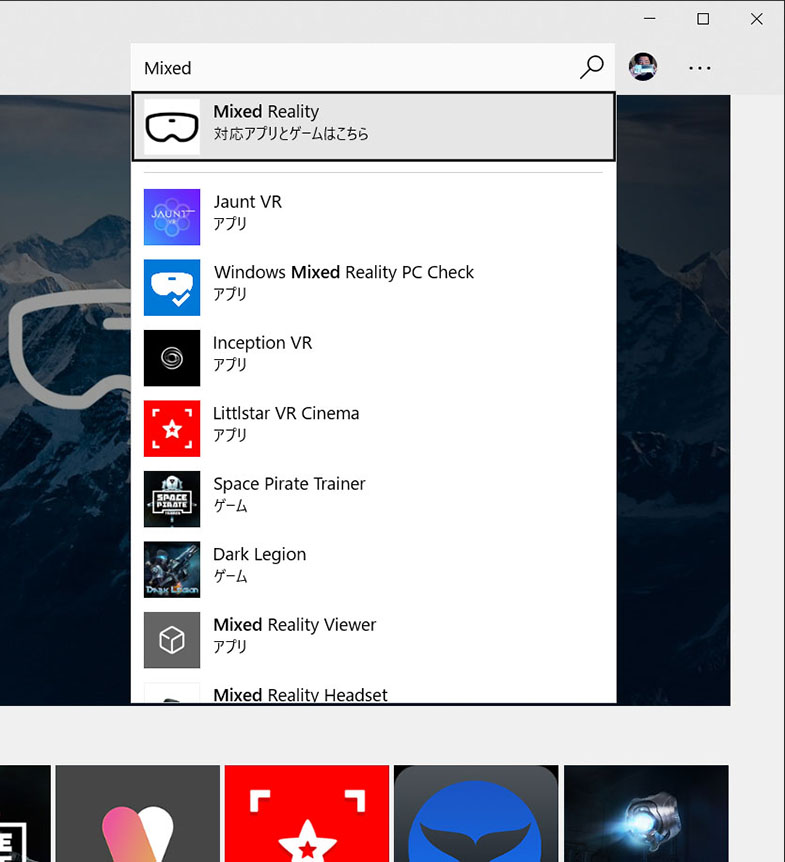Image resolution: width=785 pixels, height=862 pixels.
Task: Click the Space Pirate Trainer icon
Action: point(172,499)
